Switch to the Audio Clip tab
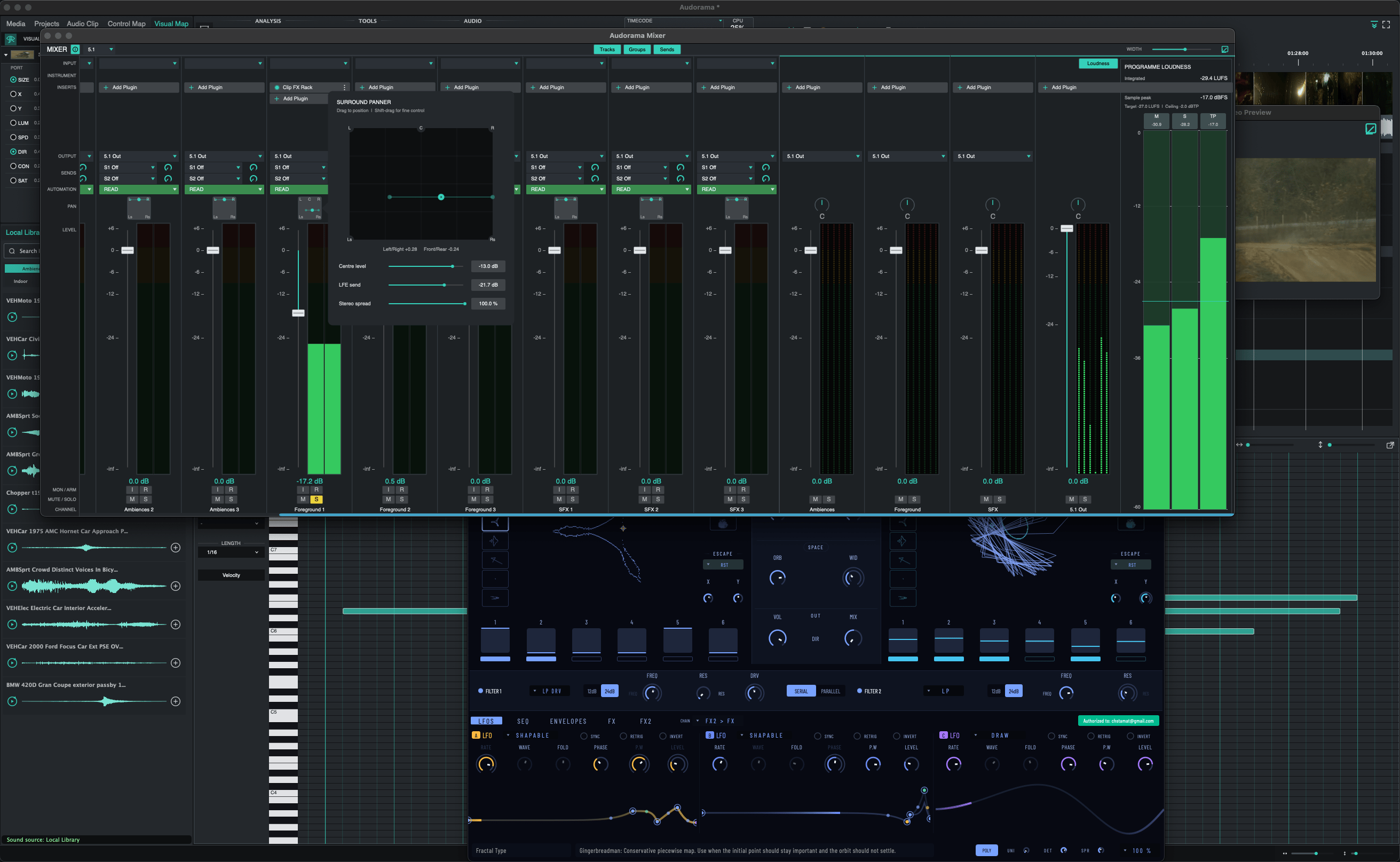Image resolution: width=1400 pixels, height=862 pixels. 83,24
